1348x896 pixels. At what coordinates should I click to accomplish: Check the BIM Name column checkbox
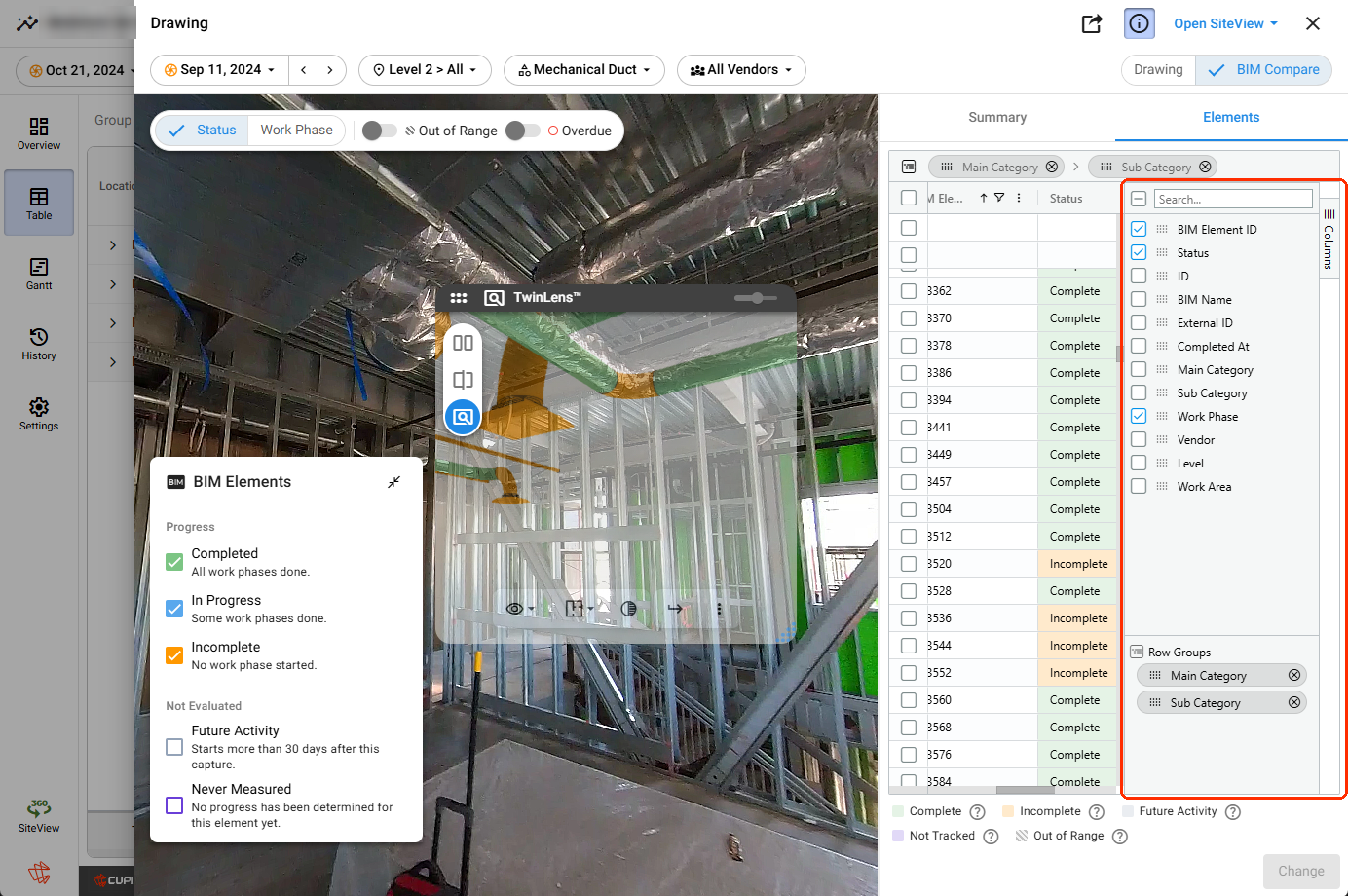[1139, 299]
